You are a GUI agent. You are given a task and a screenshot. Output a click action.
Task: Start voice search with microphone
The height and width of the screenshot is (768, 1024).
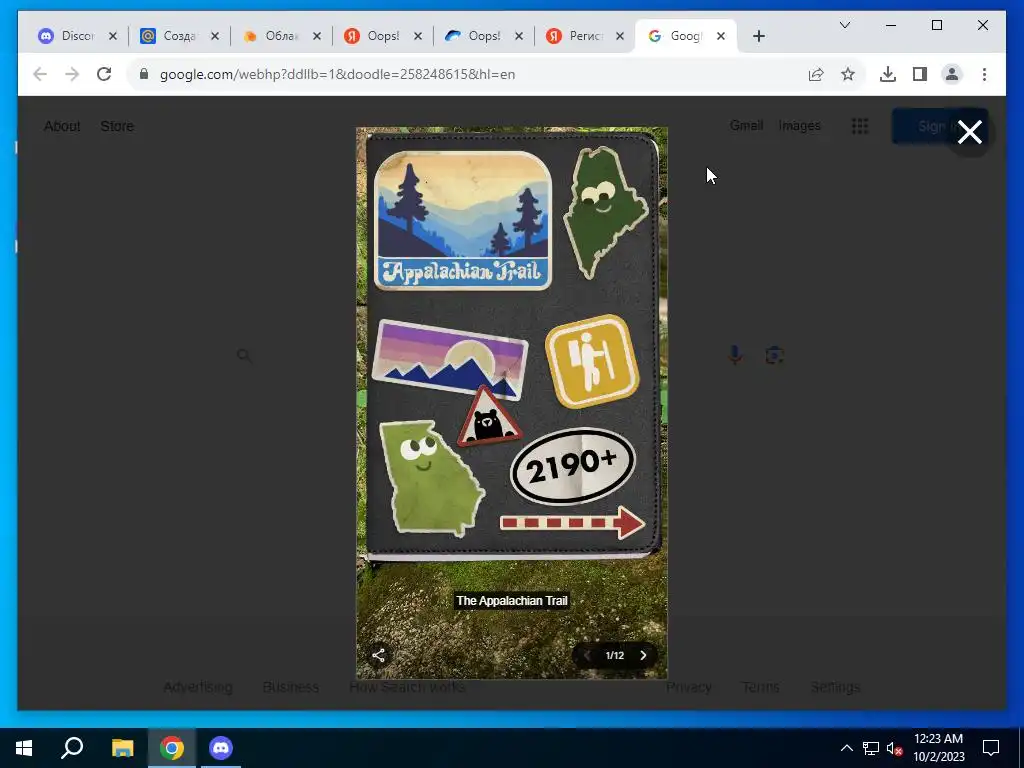click(x=735, y=355)
